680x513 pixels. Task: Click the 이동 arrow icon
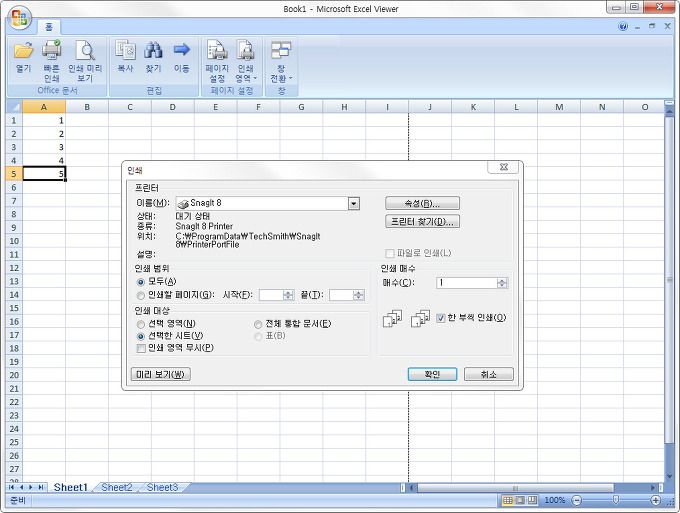(182, 56)
